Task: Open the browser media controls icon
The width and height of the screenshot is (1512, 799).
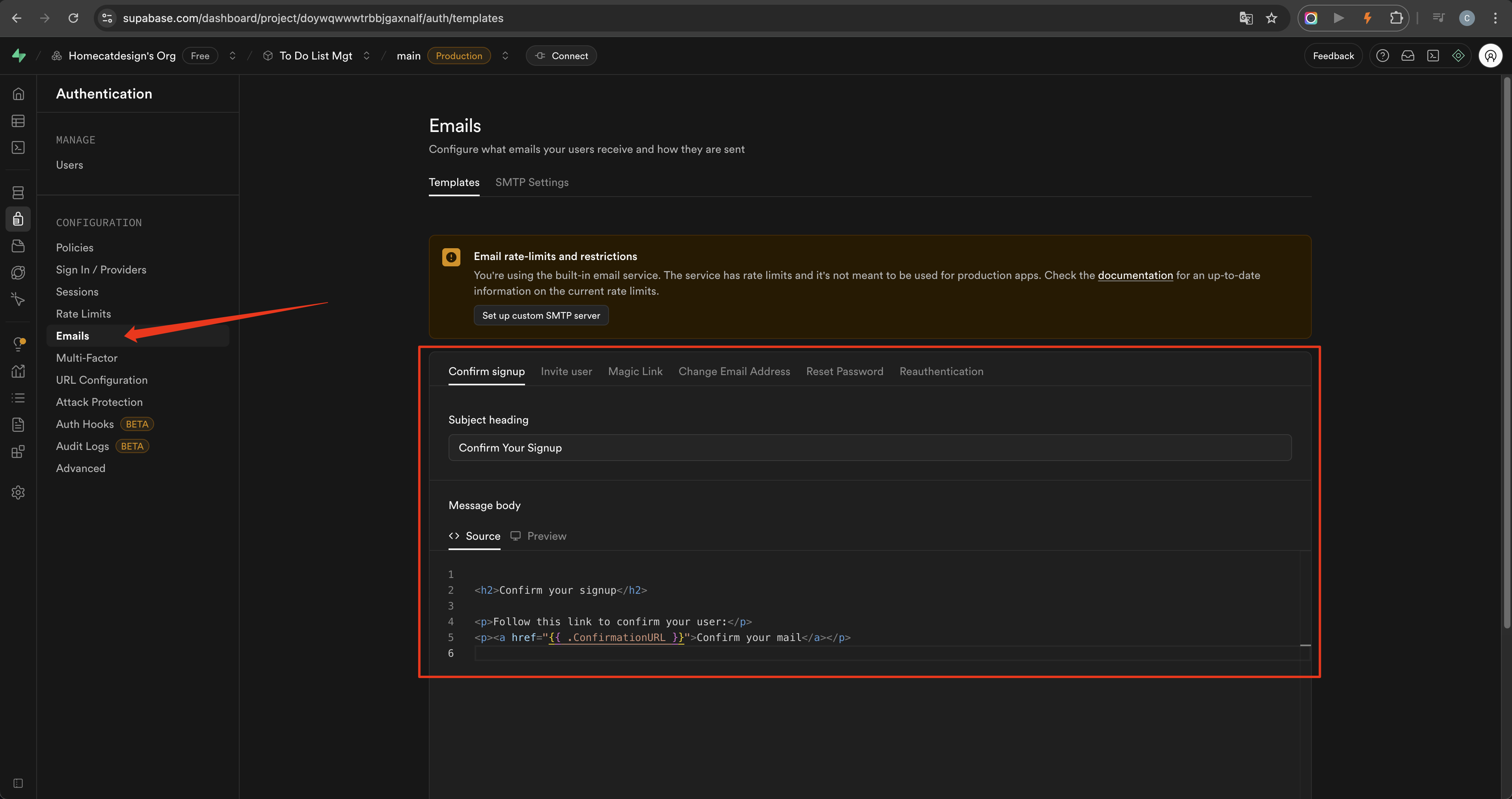Action: tap(1438, 18)
